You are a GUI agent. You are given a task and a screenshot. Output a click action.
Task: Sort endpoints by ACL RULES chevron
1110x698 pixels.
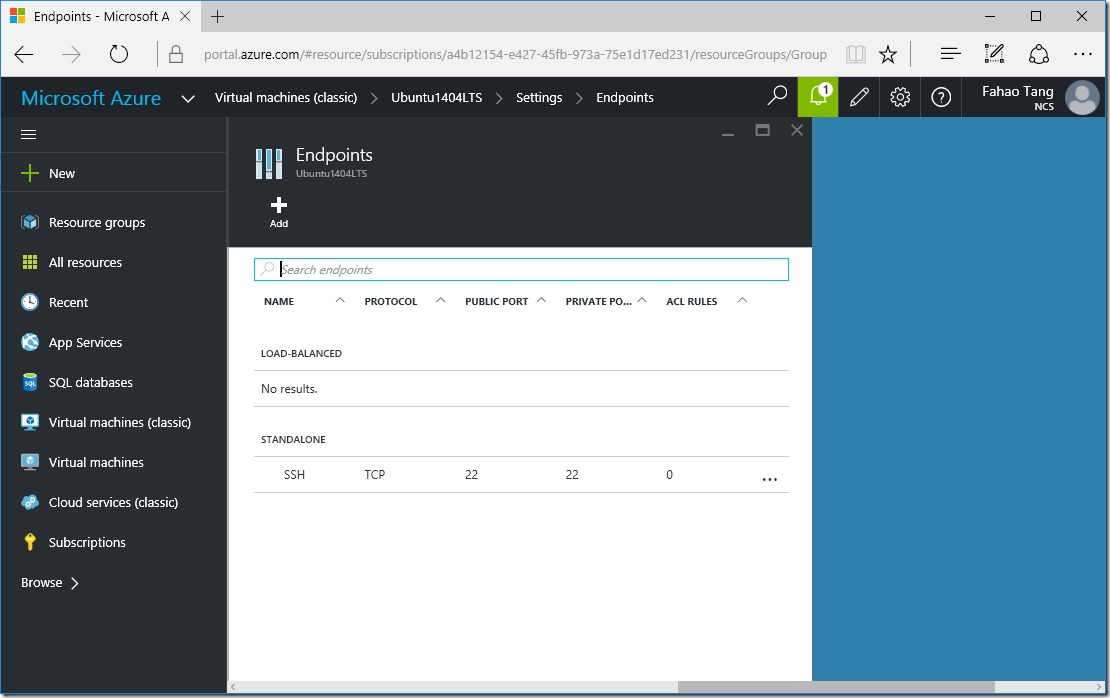[743, 300]
